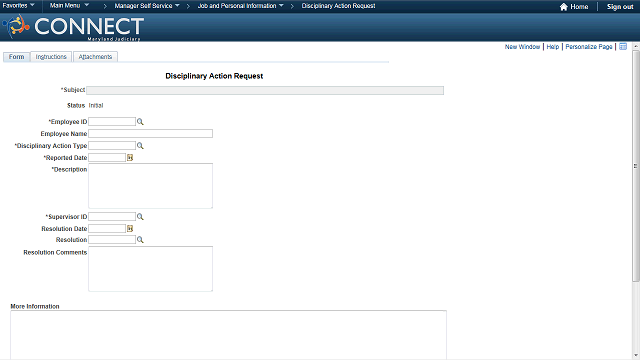The height and width of the screenshot is (360, 640).
Task: Open the Resolution Date calendar picker
Action: point(130,229)
